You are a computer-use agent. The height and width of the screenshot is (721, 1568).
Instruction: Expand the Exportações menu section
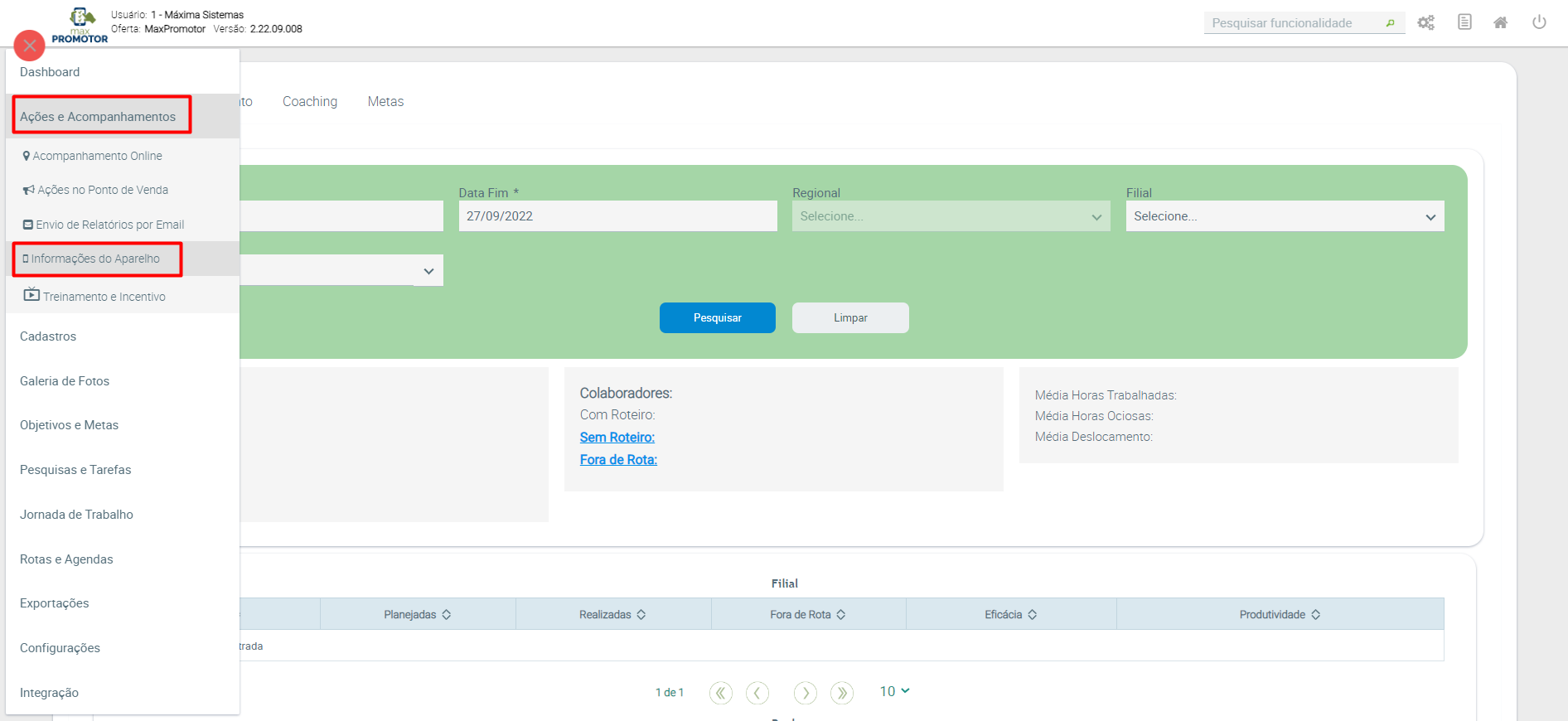click(123, 603)
